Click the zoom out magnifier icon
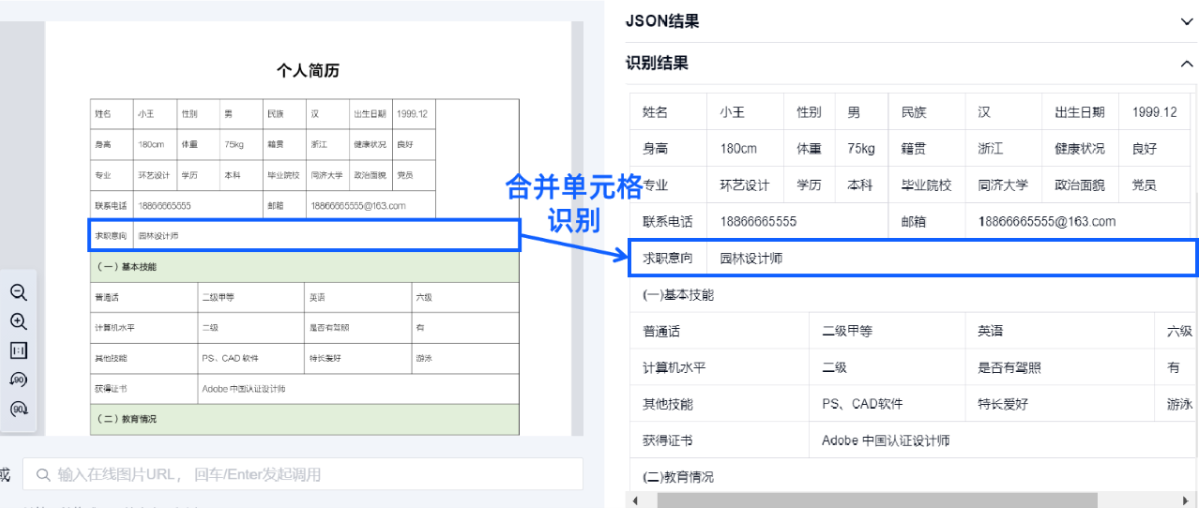Image resolution: width=1201 pixels, height=526 pixels. (x=18, y=293)
